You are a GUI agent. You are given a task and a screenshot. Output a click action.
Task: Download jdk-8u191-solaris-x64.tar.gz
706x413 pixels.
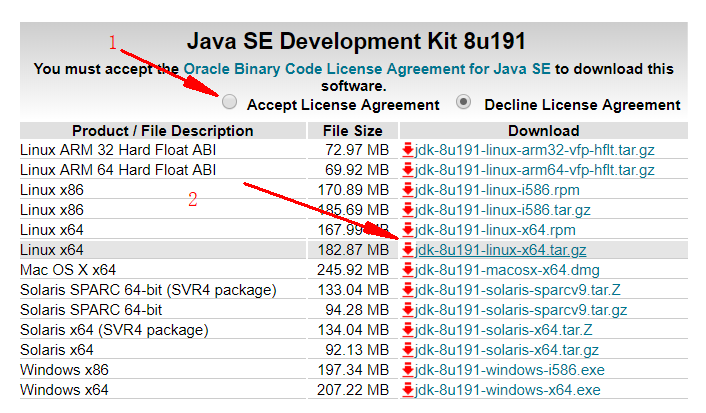click(x=507, y=349)
